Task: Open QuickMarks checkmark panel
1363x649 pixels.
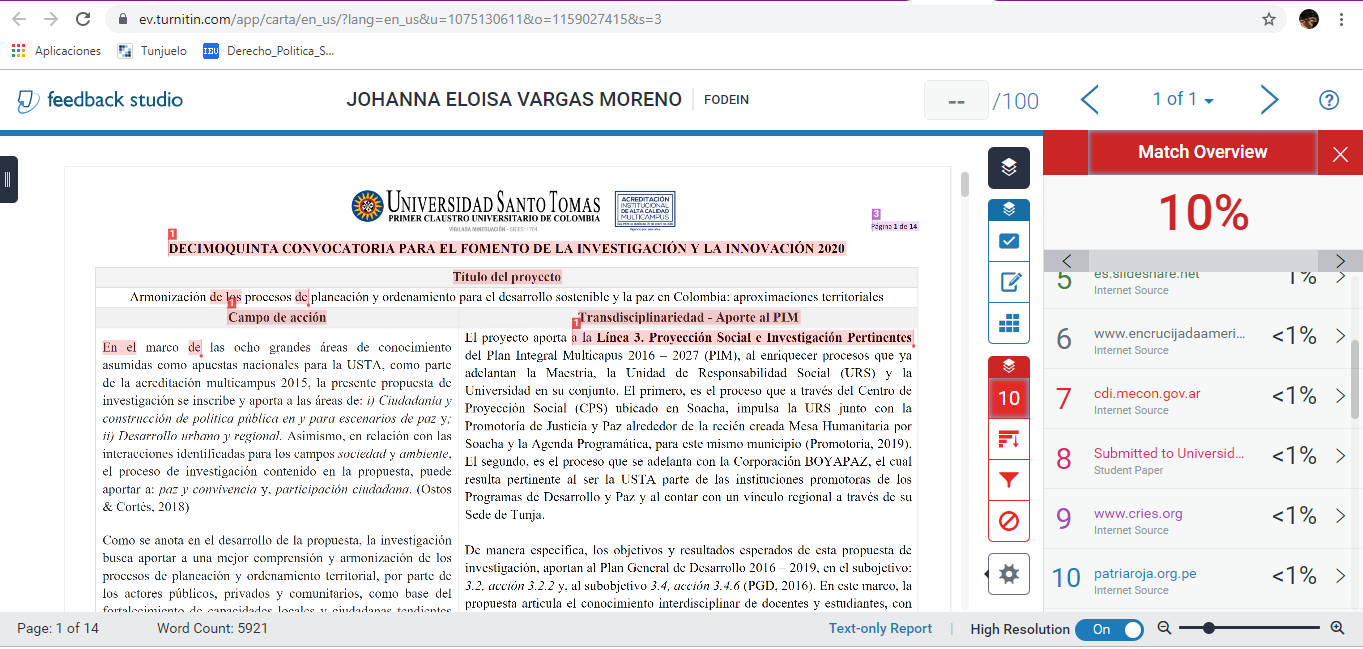Action: click(x=1009, y=241)
